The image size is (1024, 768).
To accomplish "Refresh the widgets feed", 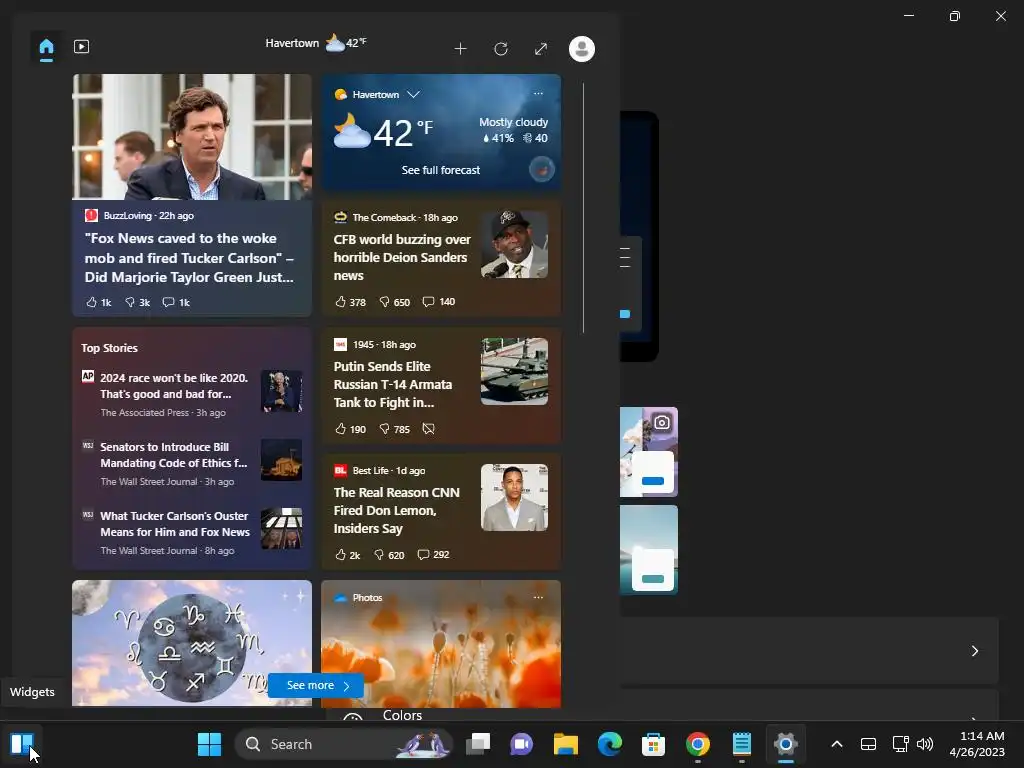I will point(501,49).
